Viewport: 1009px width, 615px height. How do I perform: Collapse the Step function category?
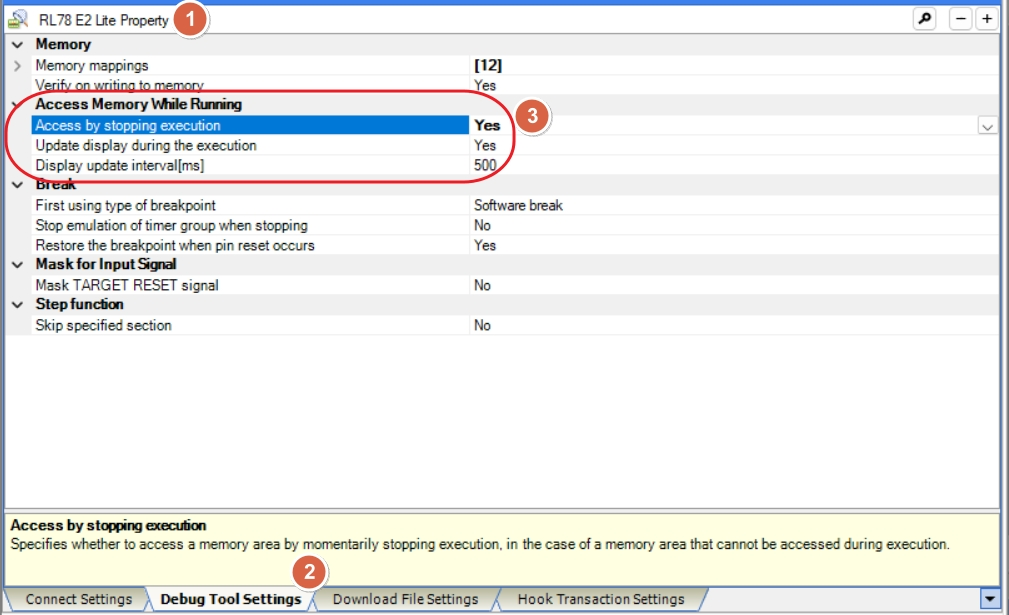coord(17,305)
